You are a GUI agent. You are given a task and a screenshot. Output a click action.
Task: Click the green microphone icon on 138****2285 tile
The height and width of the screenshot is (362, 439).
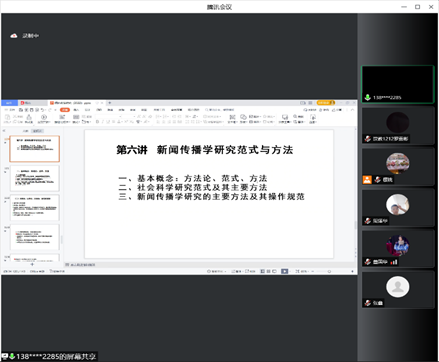click(x=367, y=97)
